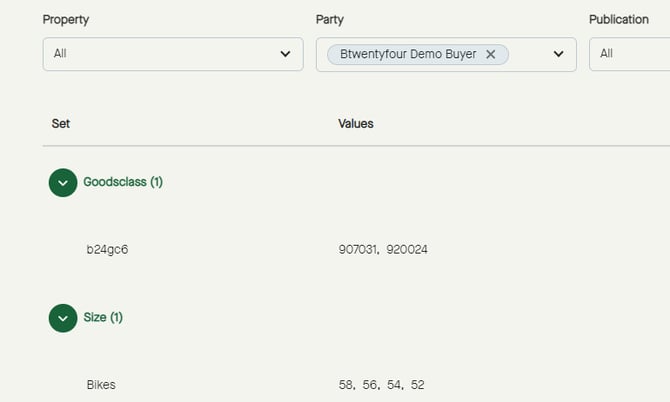Click the Values column header
Viewport: 670px width, 402px height.
click(356, 124)
